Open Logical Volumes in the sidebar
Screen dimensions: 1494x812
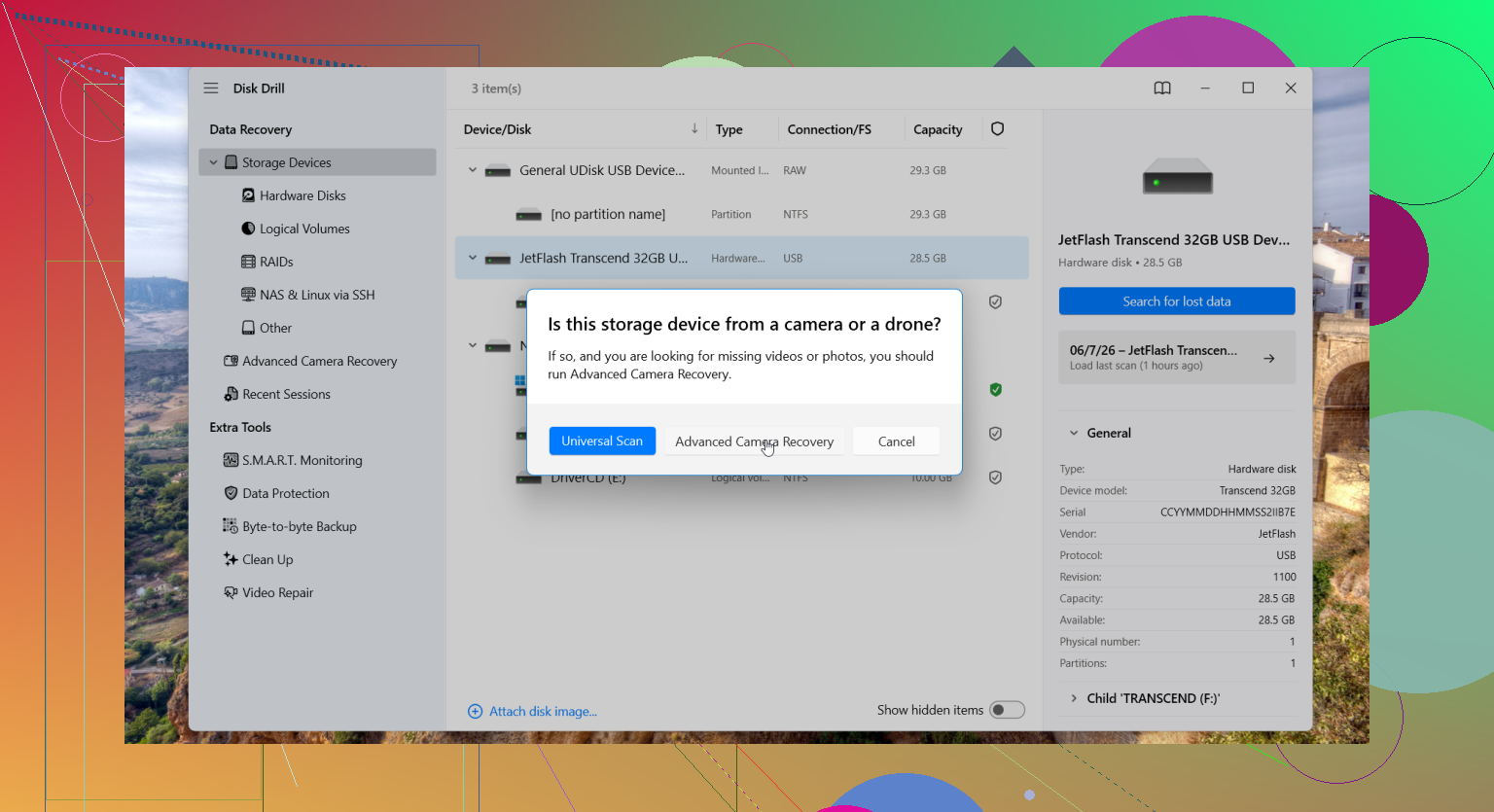click(295, 229)
